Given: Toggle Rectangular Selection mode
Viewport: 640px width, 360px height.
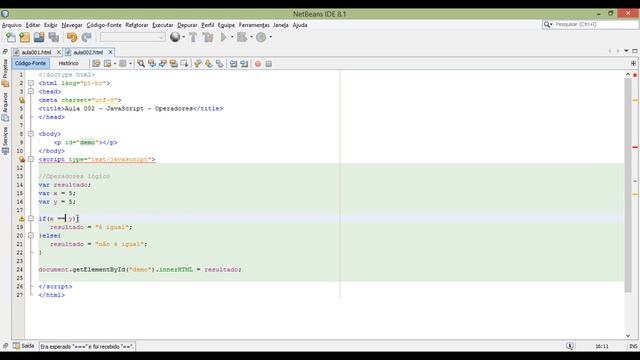Looking at the screenshot, I should (184, 64).
